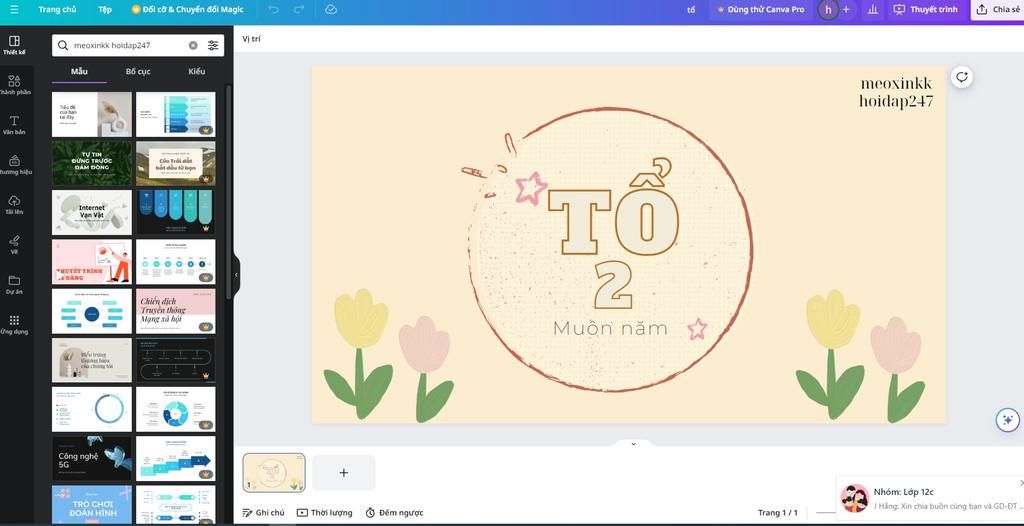Choose the 'Chiến dịch Truyền thông Mạng xã hội' template

pos(176,311)
